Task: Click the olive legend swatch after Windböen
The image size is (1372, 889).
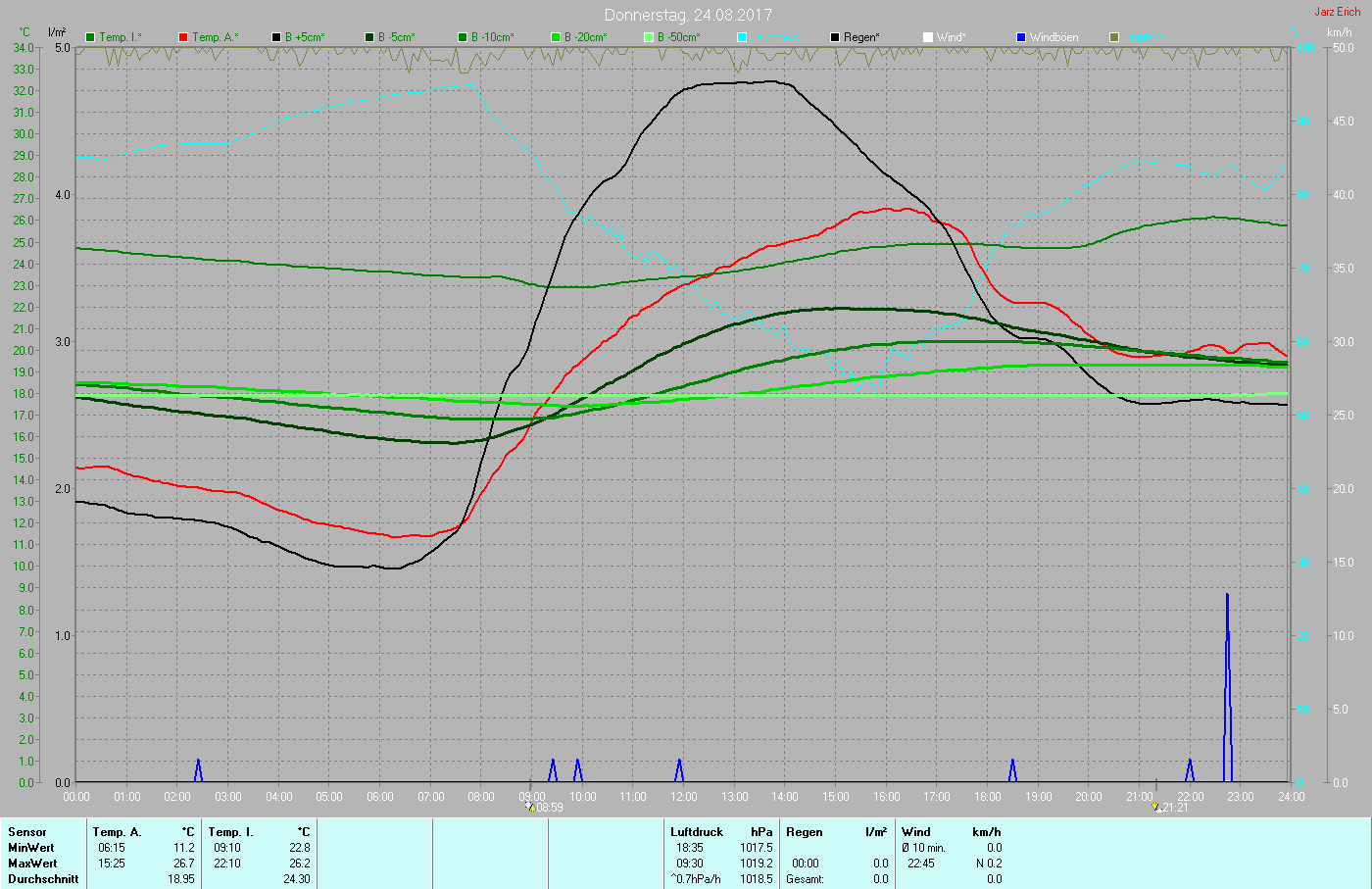Action: 1114,37
